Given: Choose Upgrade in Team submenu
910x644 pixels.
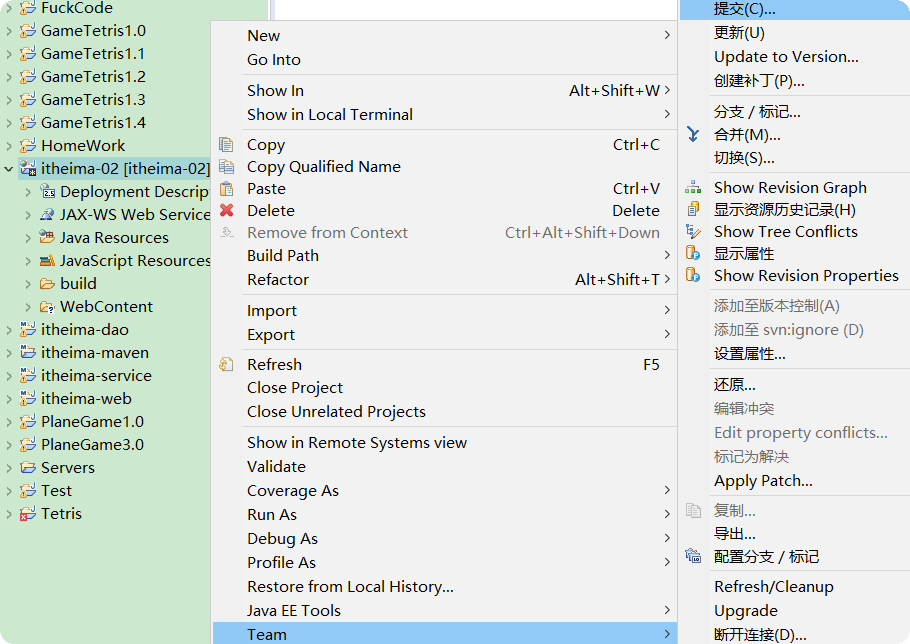Looking at the screenshot, I should pos(795,610).
